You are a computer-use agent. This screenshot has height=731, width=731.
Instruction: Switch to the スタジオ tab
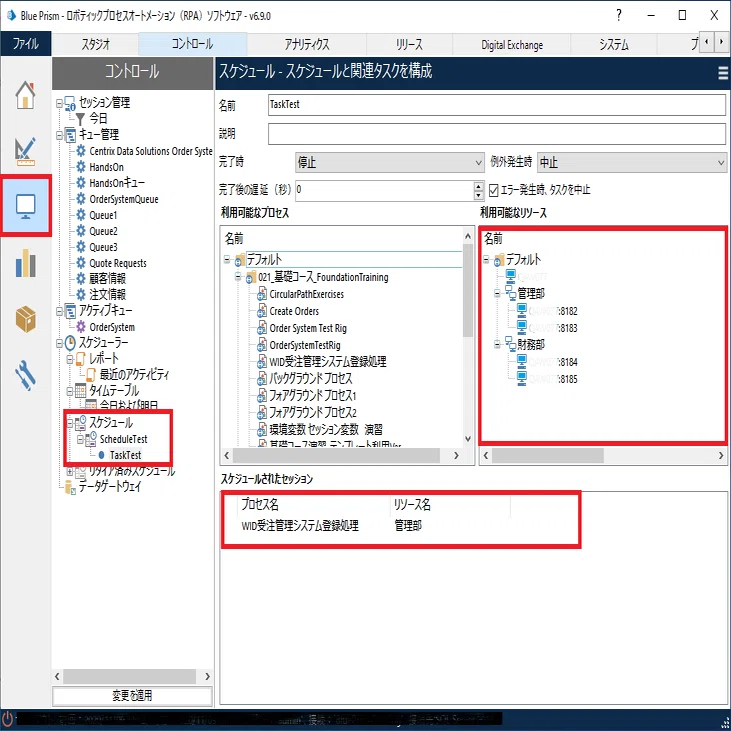coord(96,44)
